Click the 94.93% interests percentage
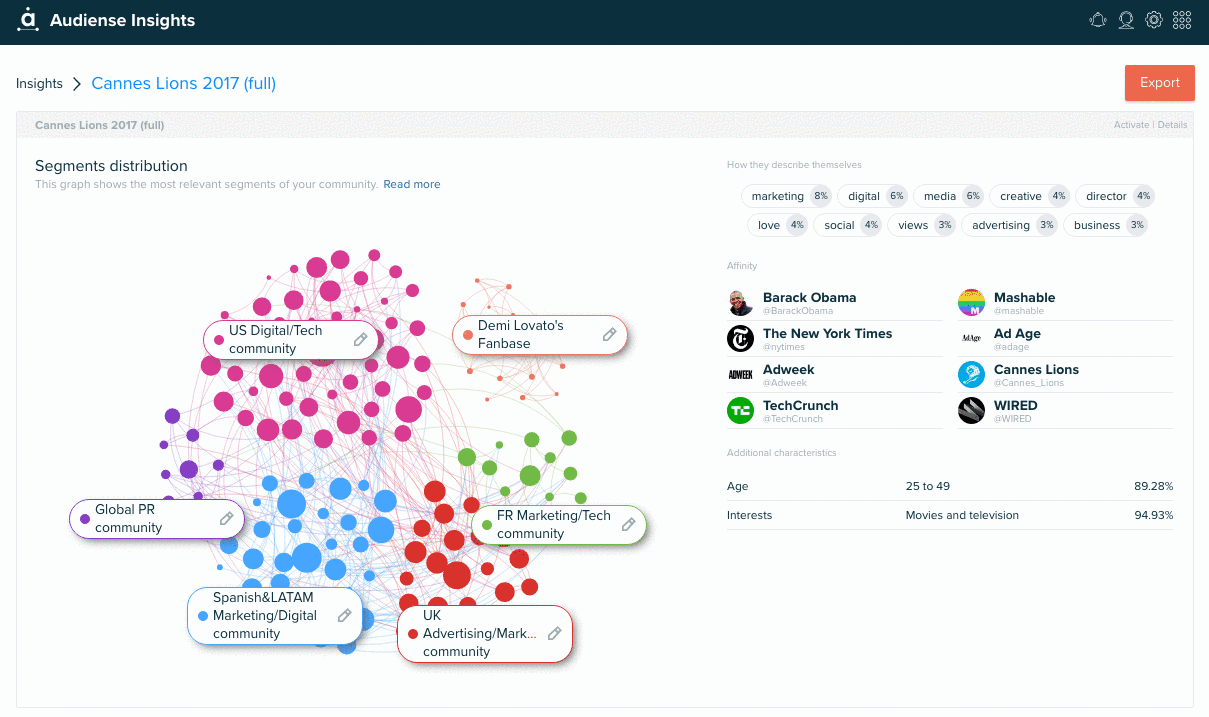This screenshot has width=1209, height=717. click(1153, 516)
